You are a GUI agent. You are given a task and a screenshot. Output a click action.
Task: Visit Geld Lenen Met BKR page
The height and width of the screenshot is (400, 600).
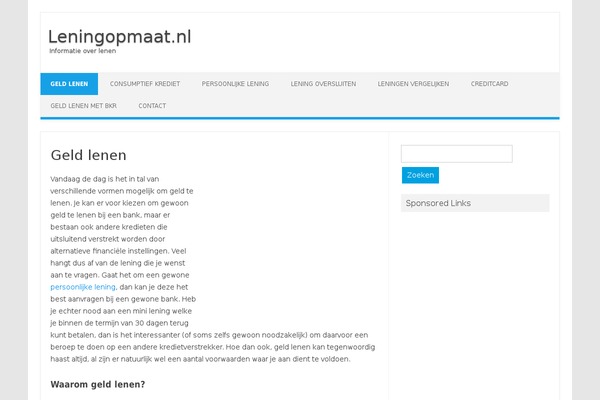(x=83, y=106)
